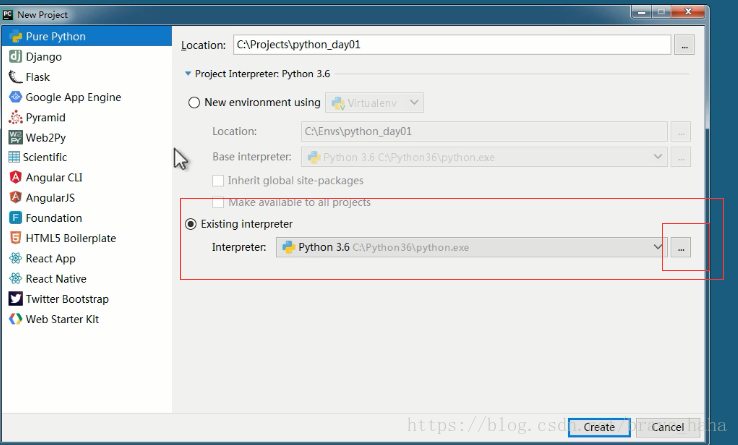Click the Web Starter Kit icon

[x=16, y=319]
